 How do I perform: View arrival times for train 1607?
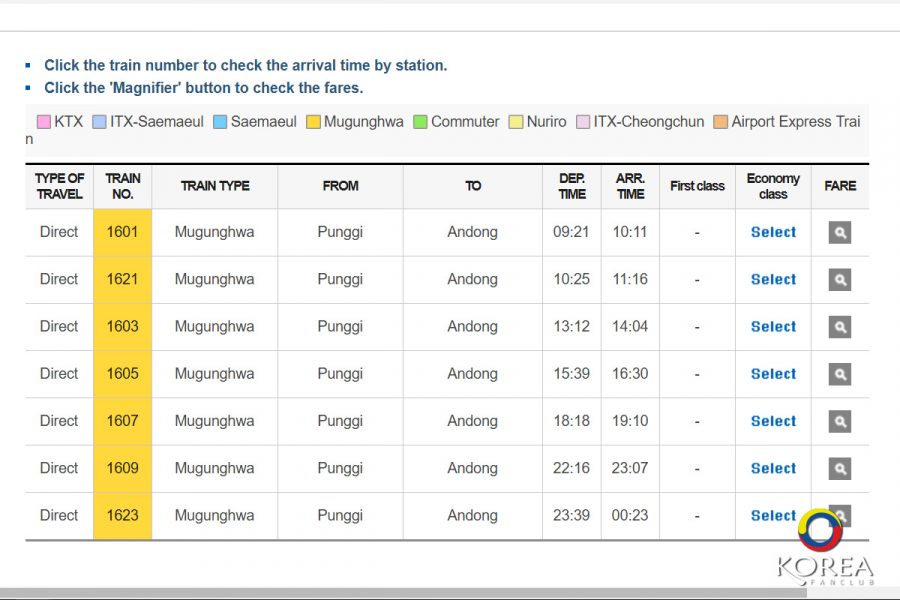pyautogui.click(x=122, y=421)
